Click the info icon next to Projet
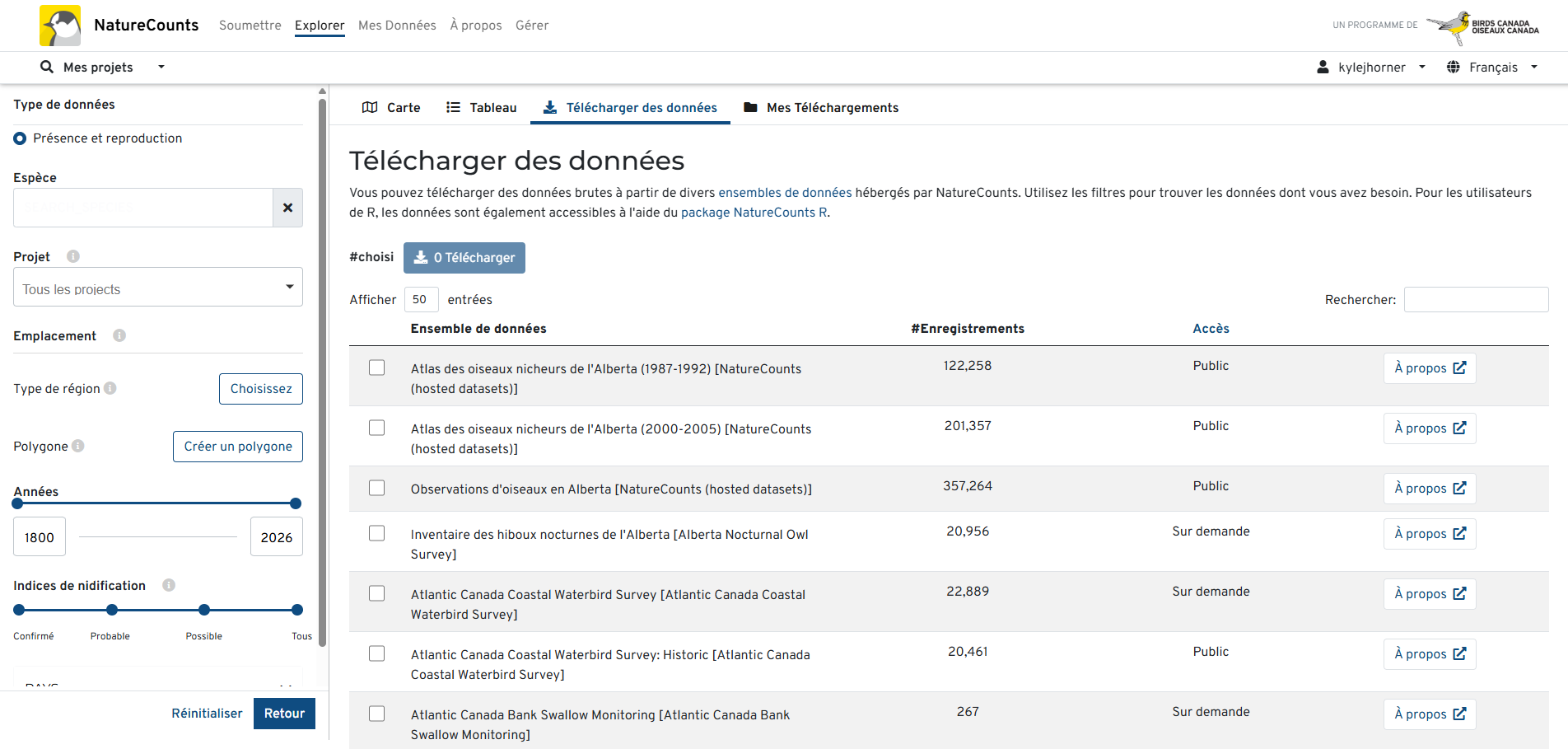Image resolution: width=1568 pixels, height=749 pixels. point(73,256)
